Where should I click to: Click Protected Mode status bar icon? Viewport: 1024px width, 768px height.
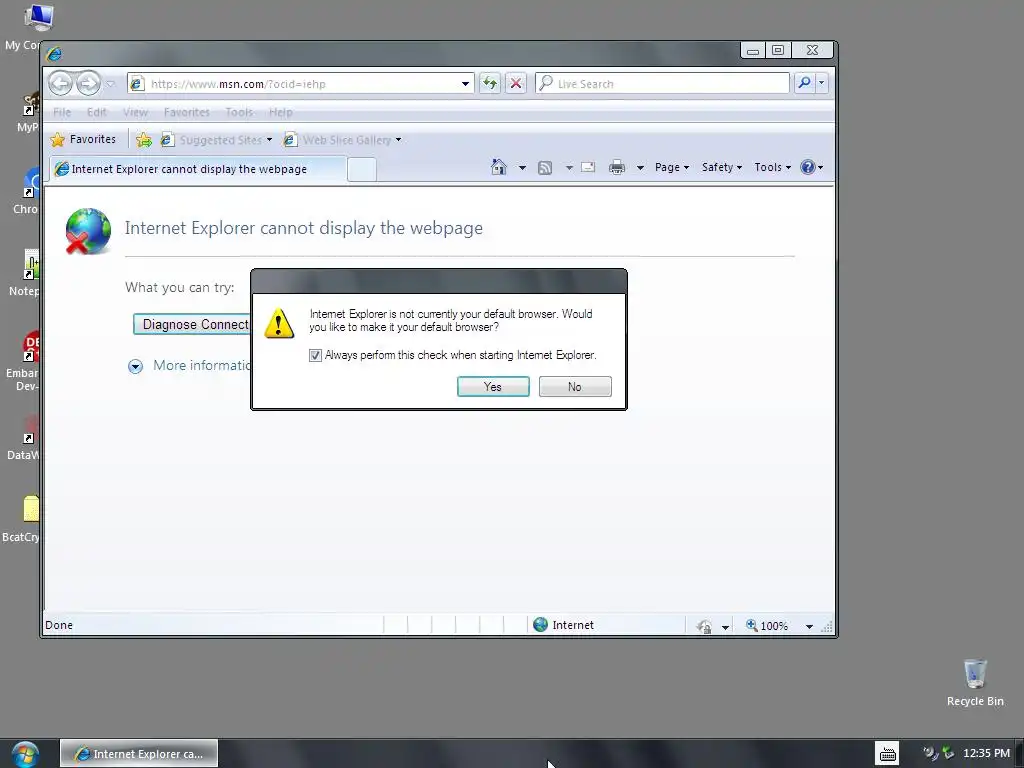(x=704, y=626)
